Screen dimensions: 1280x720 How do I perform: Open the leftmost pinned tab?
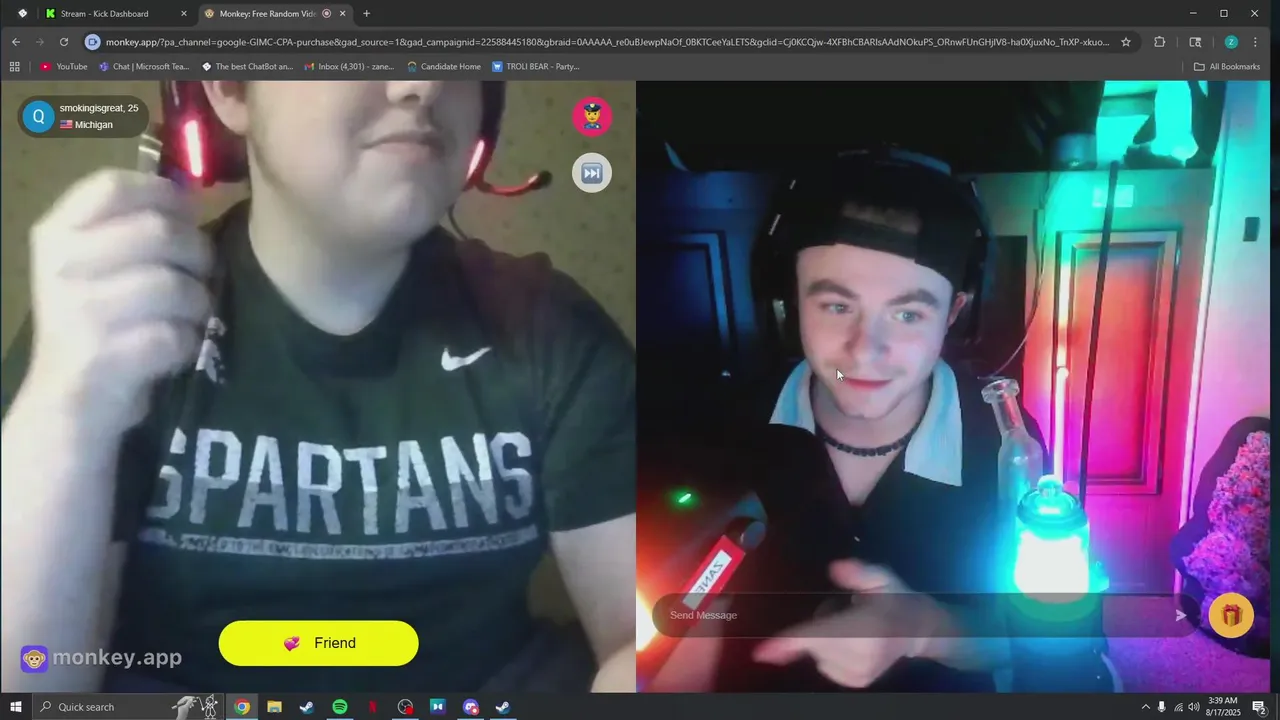(x=22, y=14)
